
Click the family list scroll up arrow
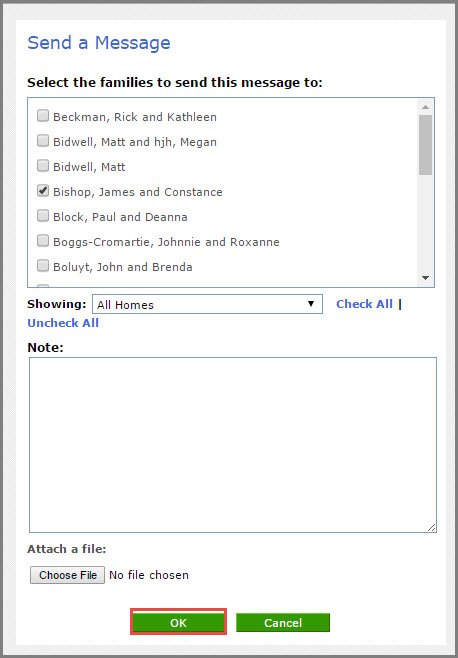click(x=425, y=107)
